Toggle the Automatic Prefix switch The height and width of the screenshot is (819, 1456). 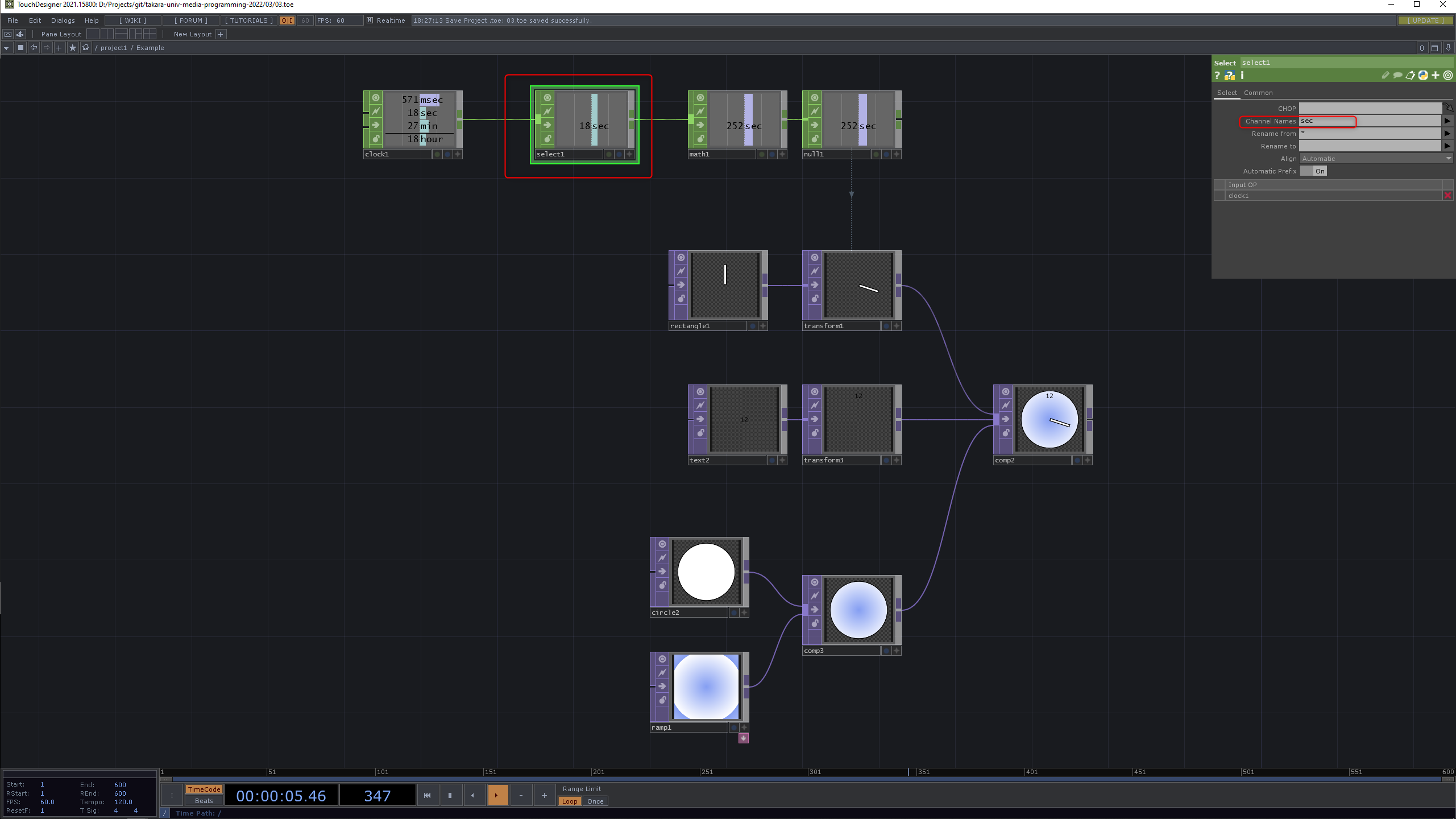[1313, 171]
